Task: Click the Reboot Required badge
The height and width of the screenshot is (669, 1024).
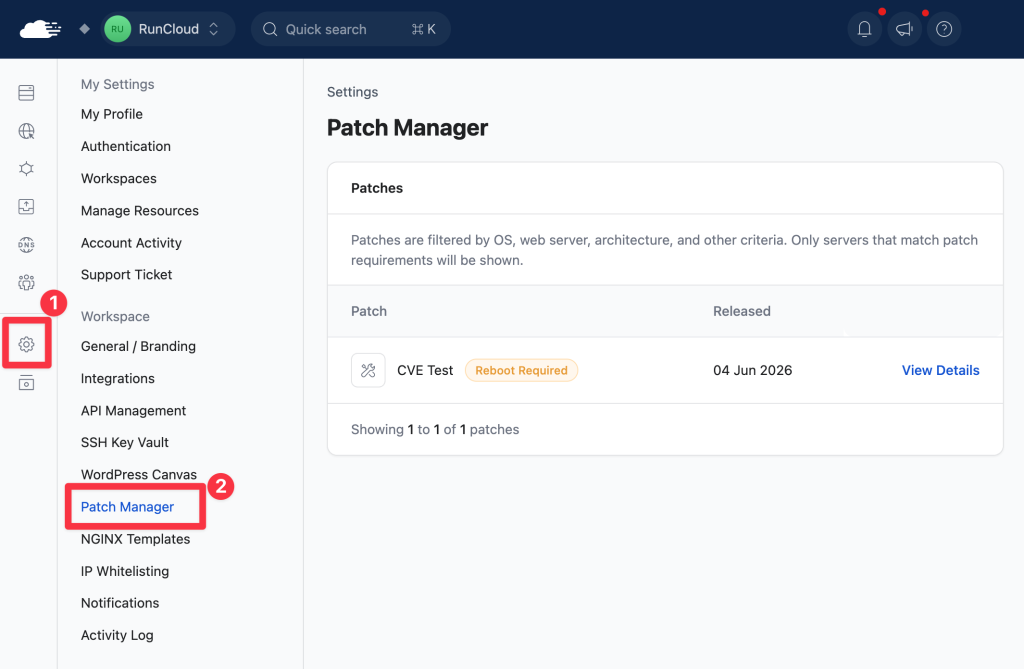Action: click(521, 370)
